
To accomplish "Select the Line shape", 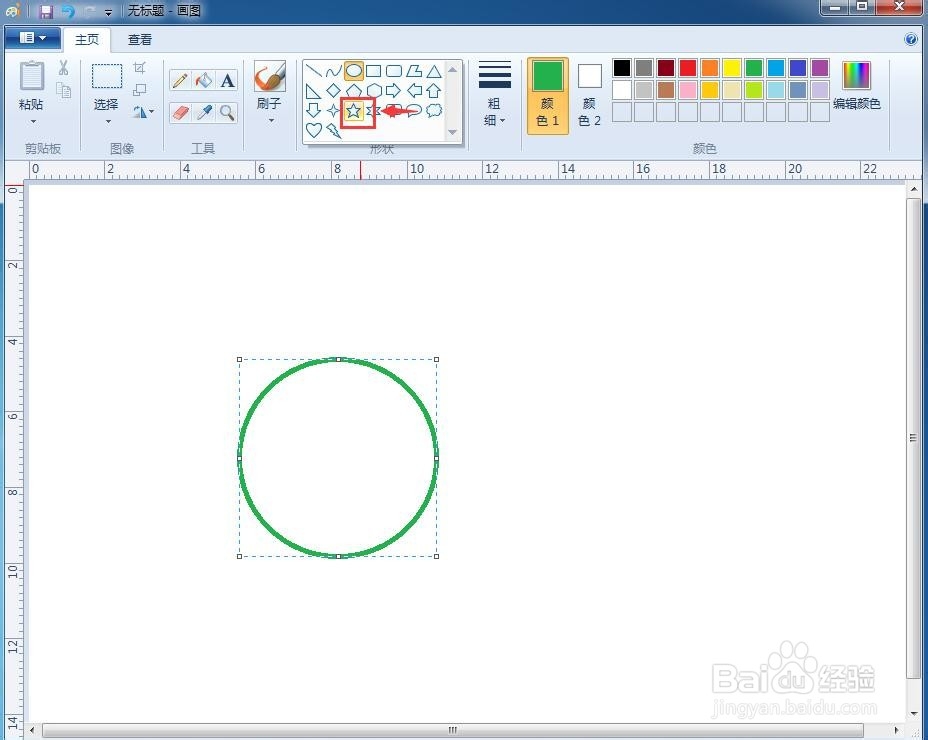I will pos(314,72).
